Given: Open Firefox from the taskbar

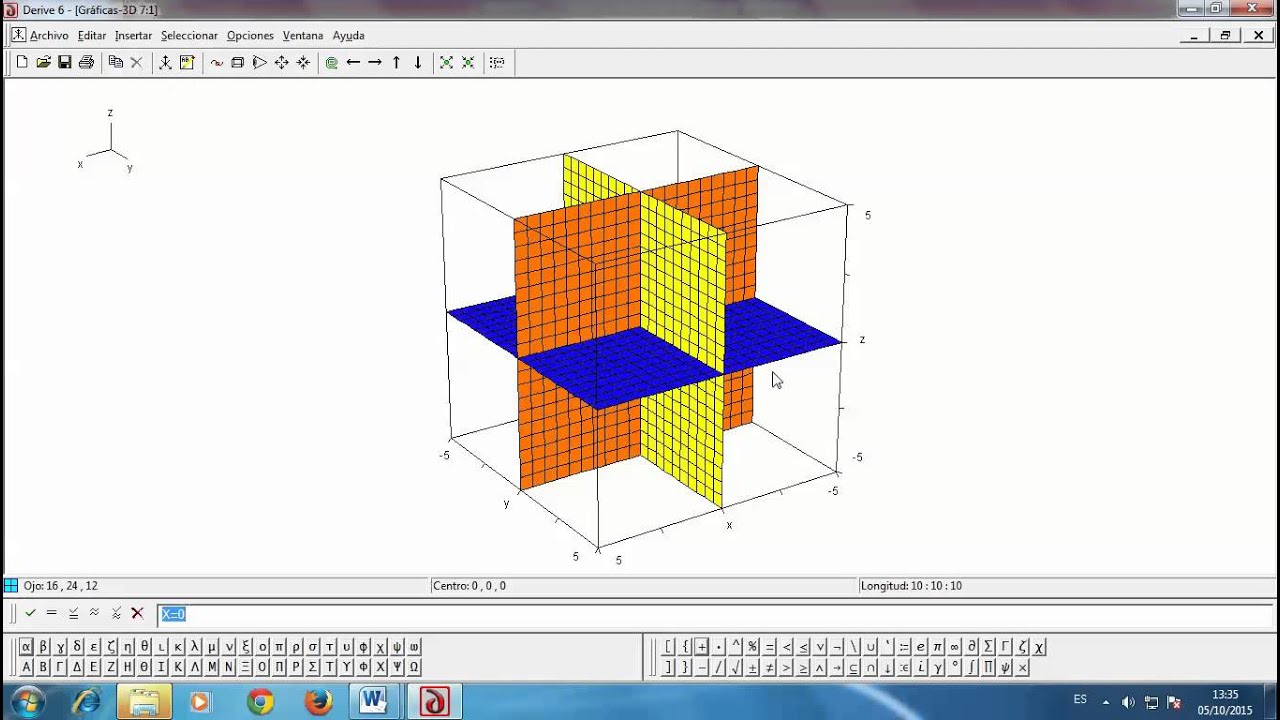Looking at the screenshot, I should tap(318, 702).
